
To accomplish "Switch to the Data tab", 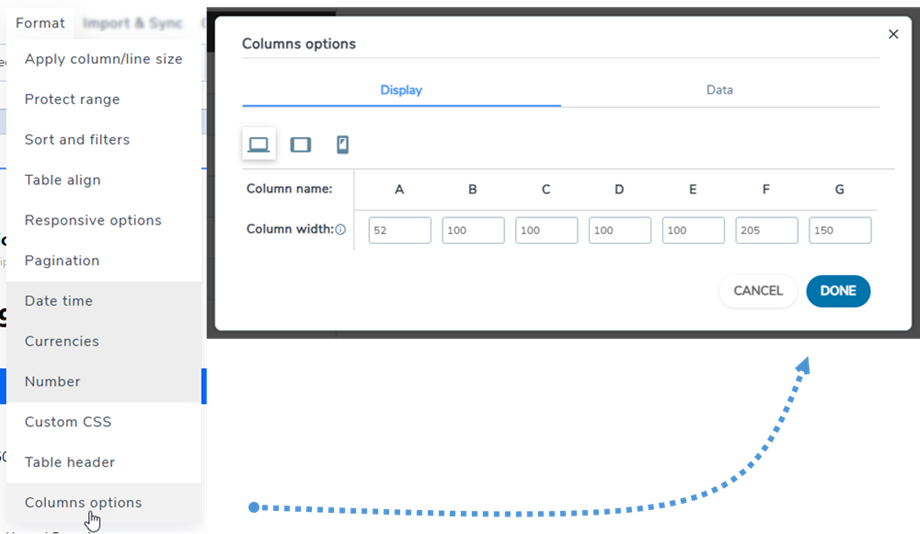I will [x=719, y=90].
